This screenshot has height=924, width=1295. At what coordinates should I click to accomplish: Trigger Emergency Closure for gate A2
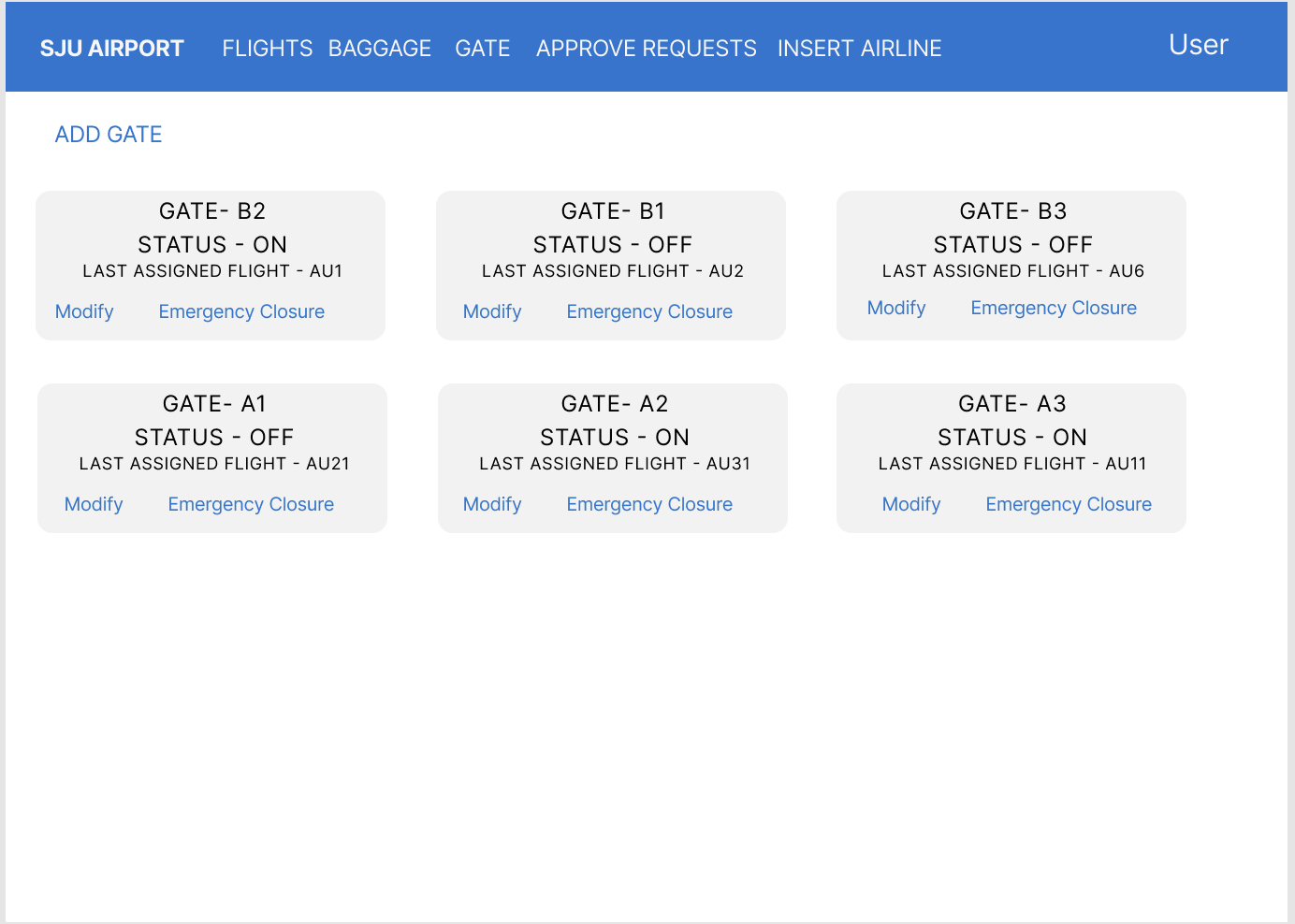[649, 504]
